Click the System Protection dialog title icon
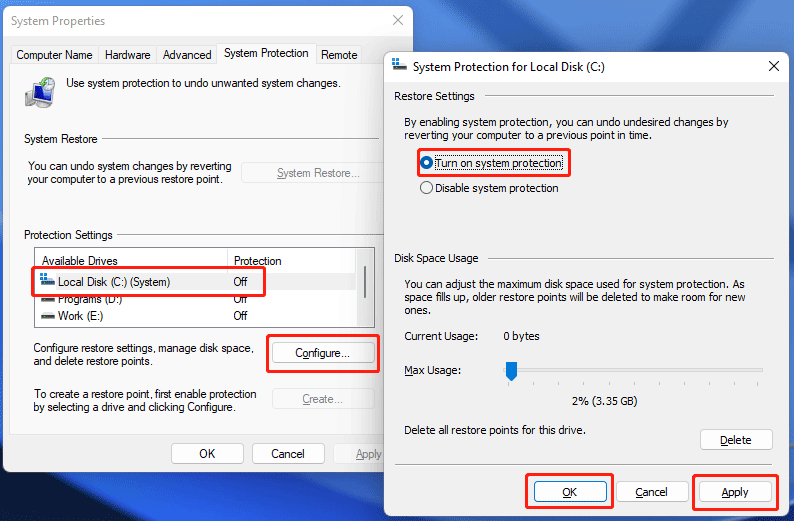The width and height of the screenshot is (794, 521). pos(400,66)
